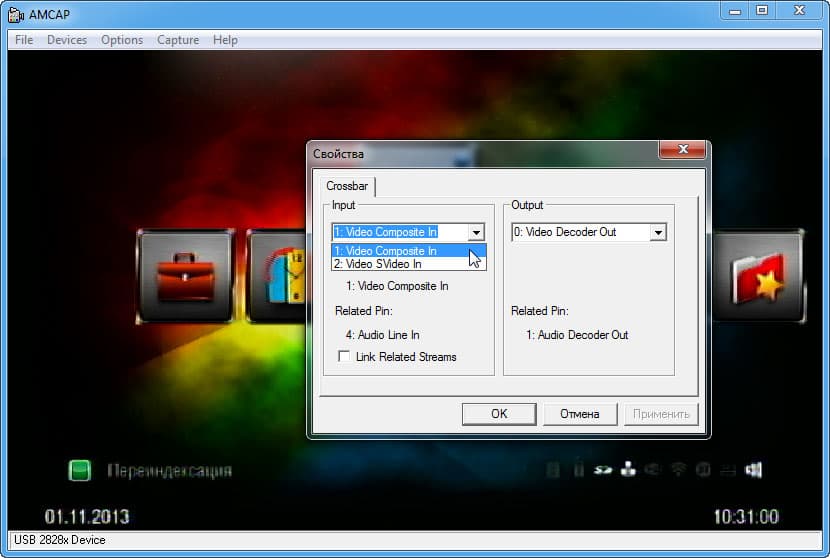
Task: Click the Wi-Fi status icon
Action: pos(678,469)
